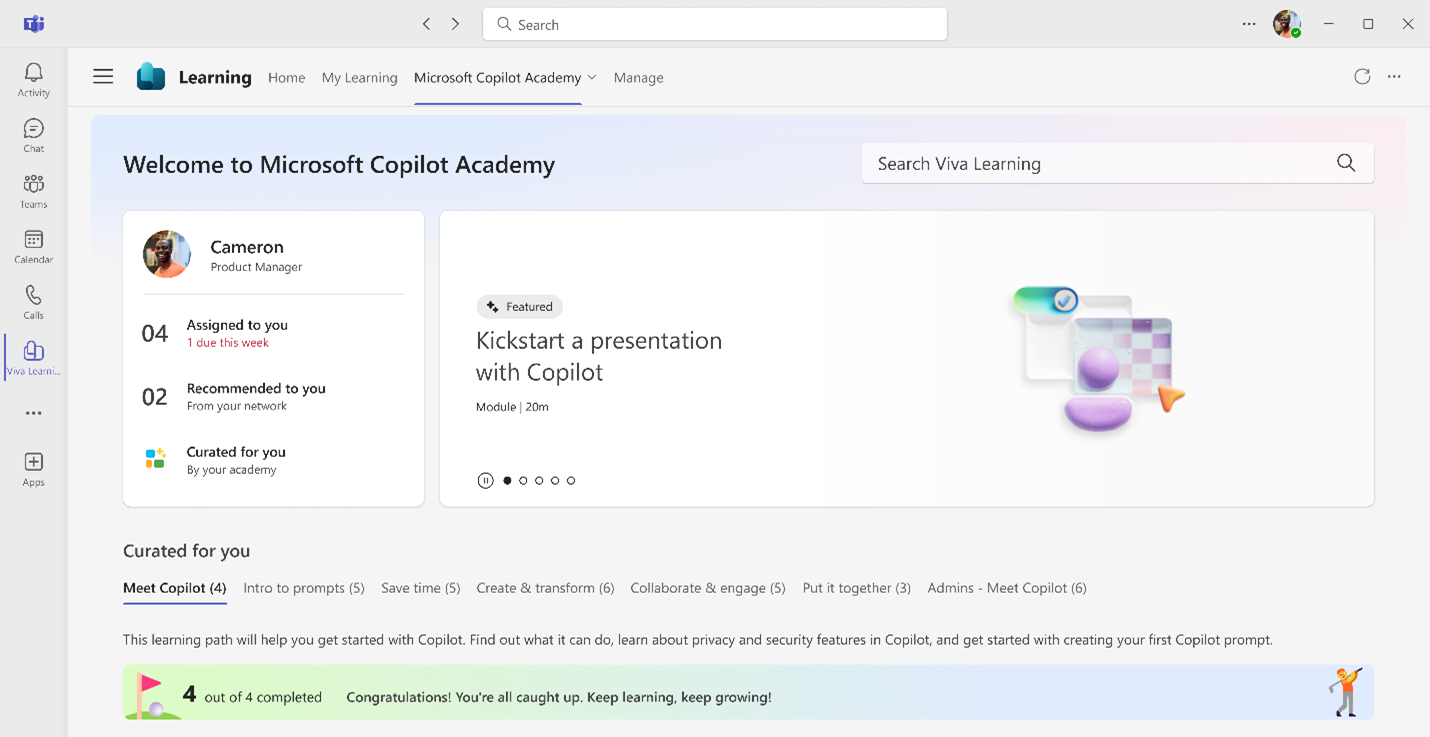The width and height of the screenshot is (1430, 737).
Task: Pause the featured carousel
Action: pos(485,481)
